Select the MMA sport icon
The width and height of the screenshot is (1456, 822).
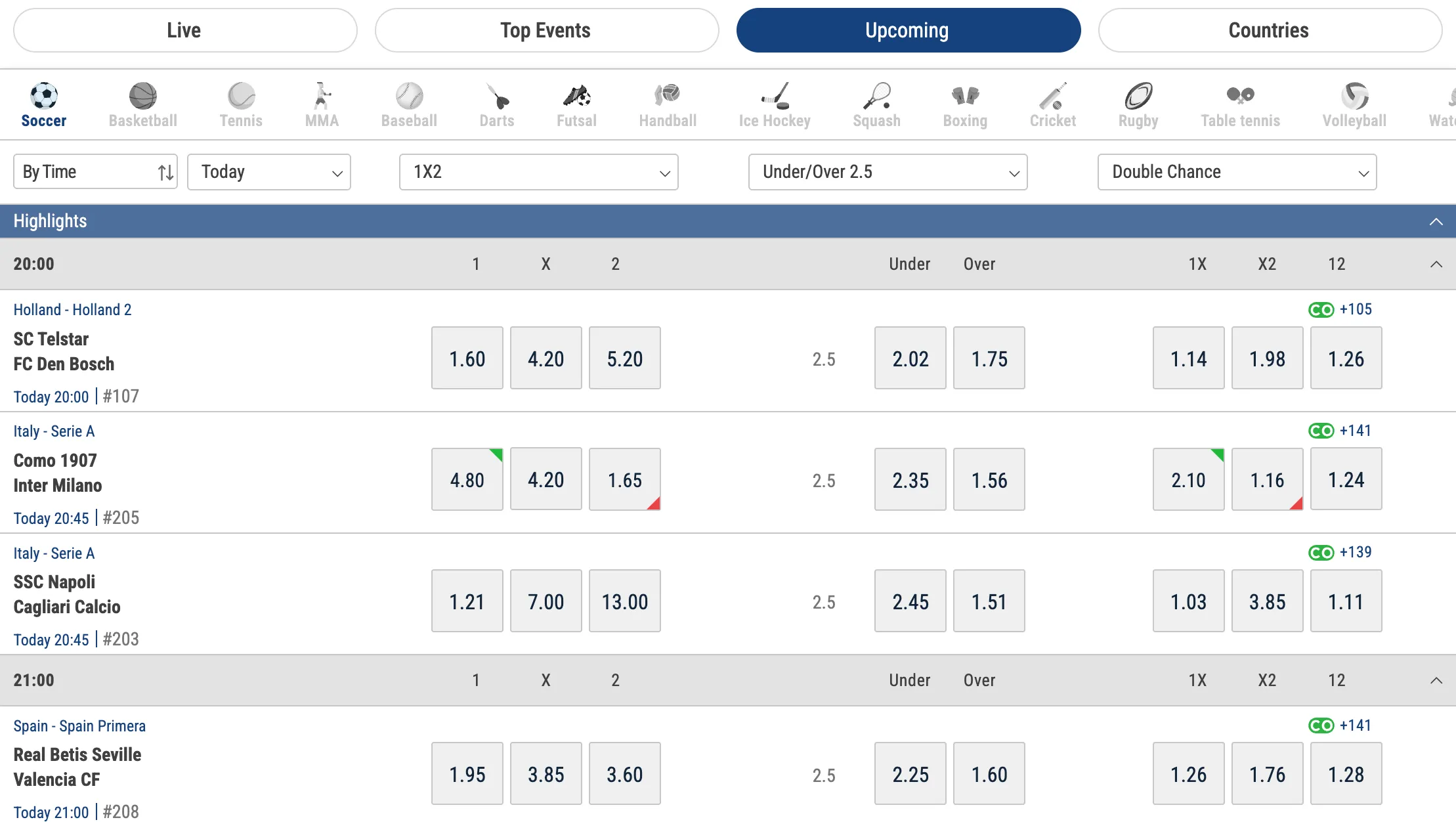pyautogui.click(x=322, y=104)
